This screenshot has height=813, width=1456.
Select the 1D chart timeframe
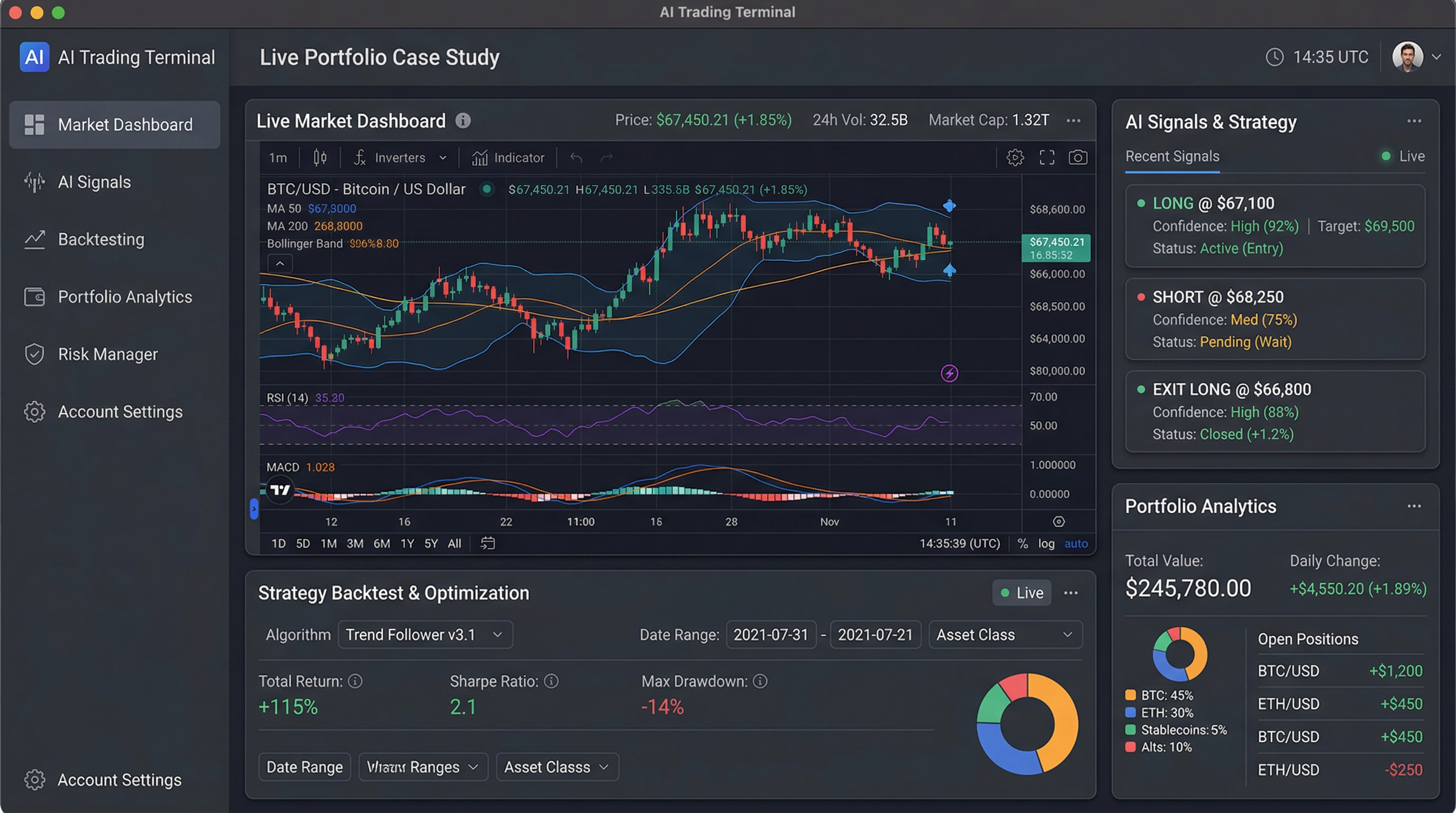click(x=278, y=543)
